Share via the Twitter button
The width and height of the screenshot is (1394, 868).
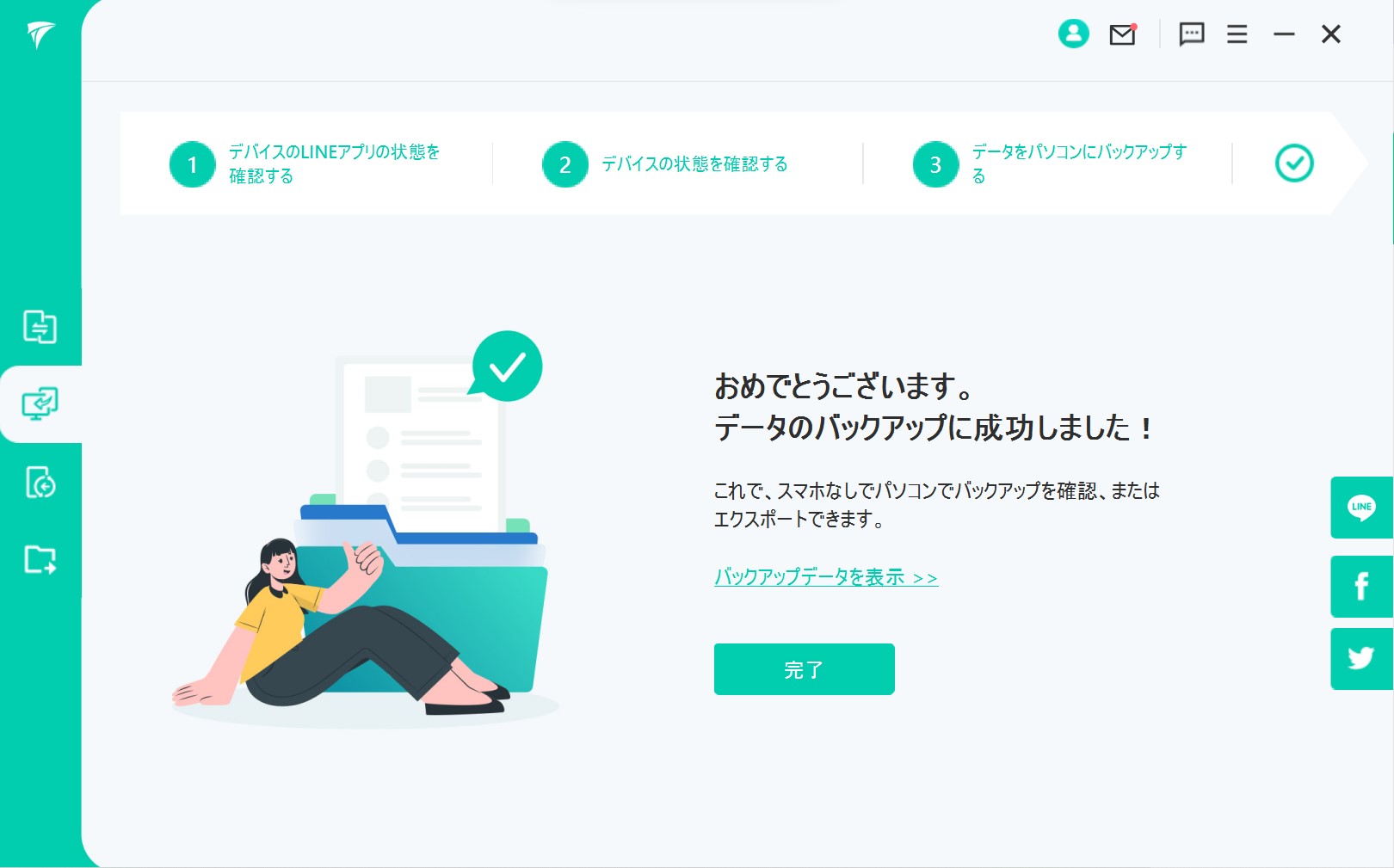click(x=1361, y=659)
